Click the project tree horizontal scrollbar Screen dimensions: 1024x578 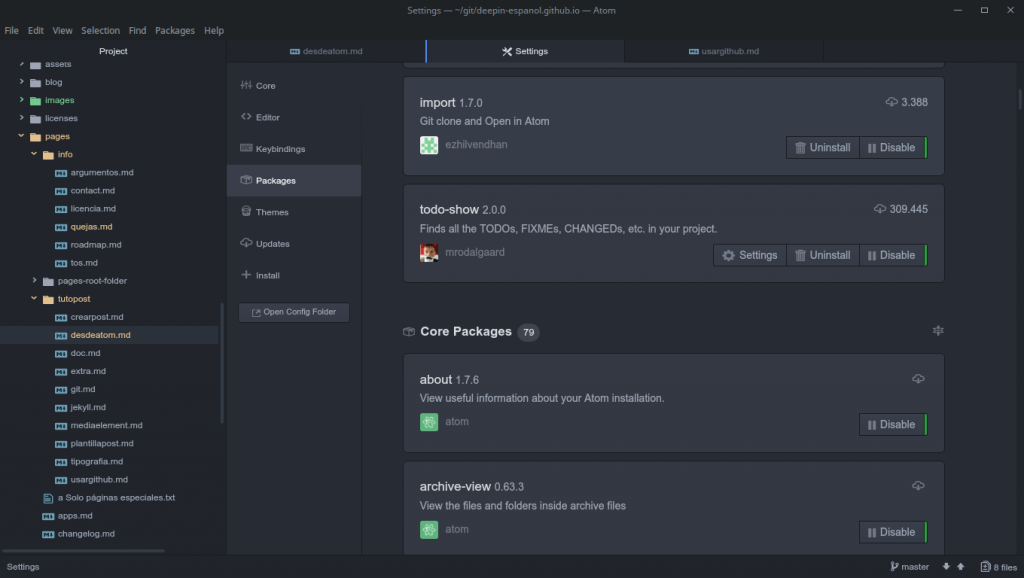84,551
